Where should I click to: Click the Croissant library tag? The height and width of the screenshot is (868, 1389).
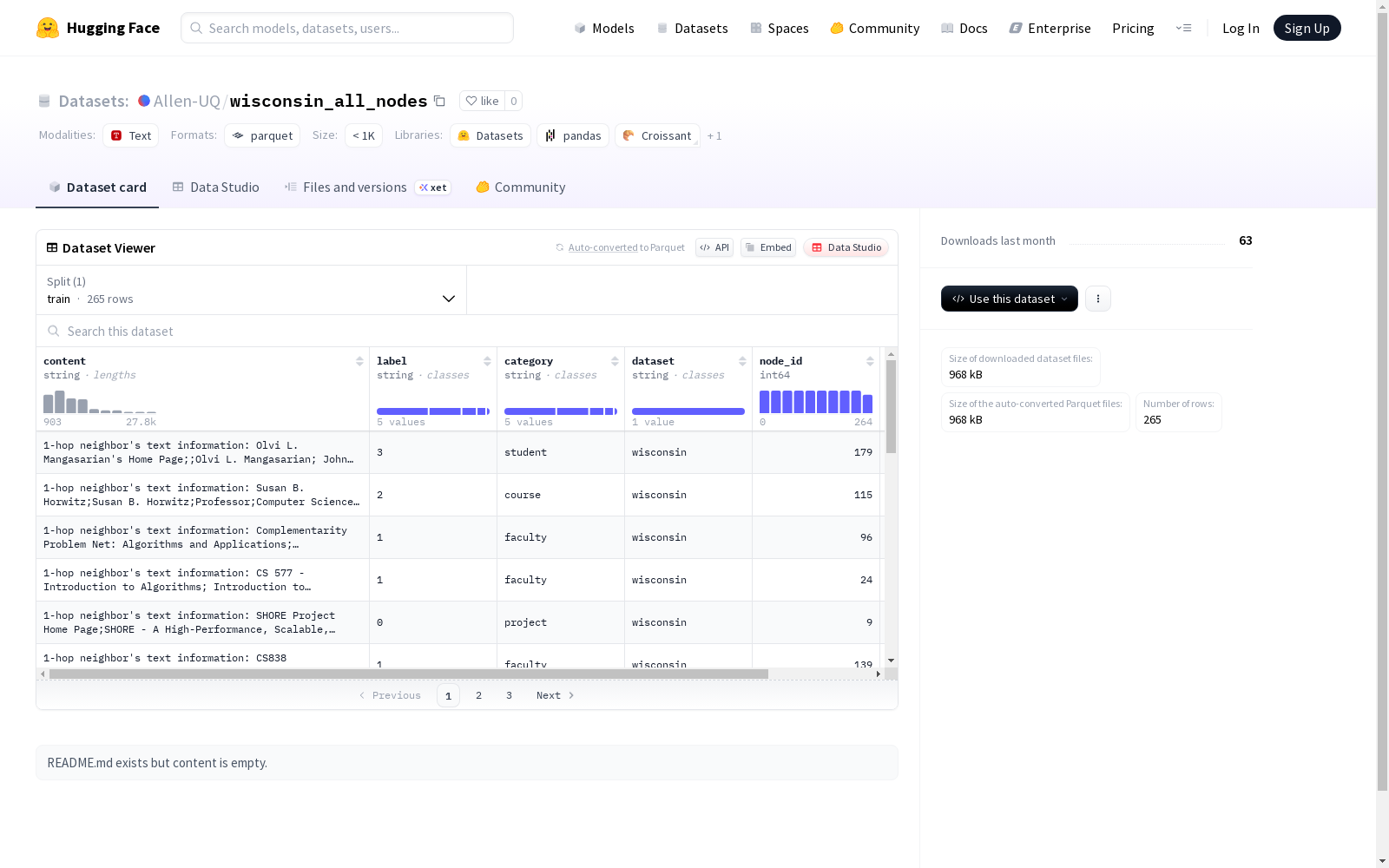pyautogui.click(x=657, y=135)
